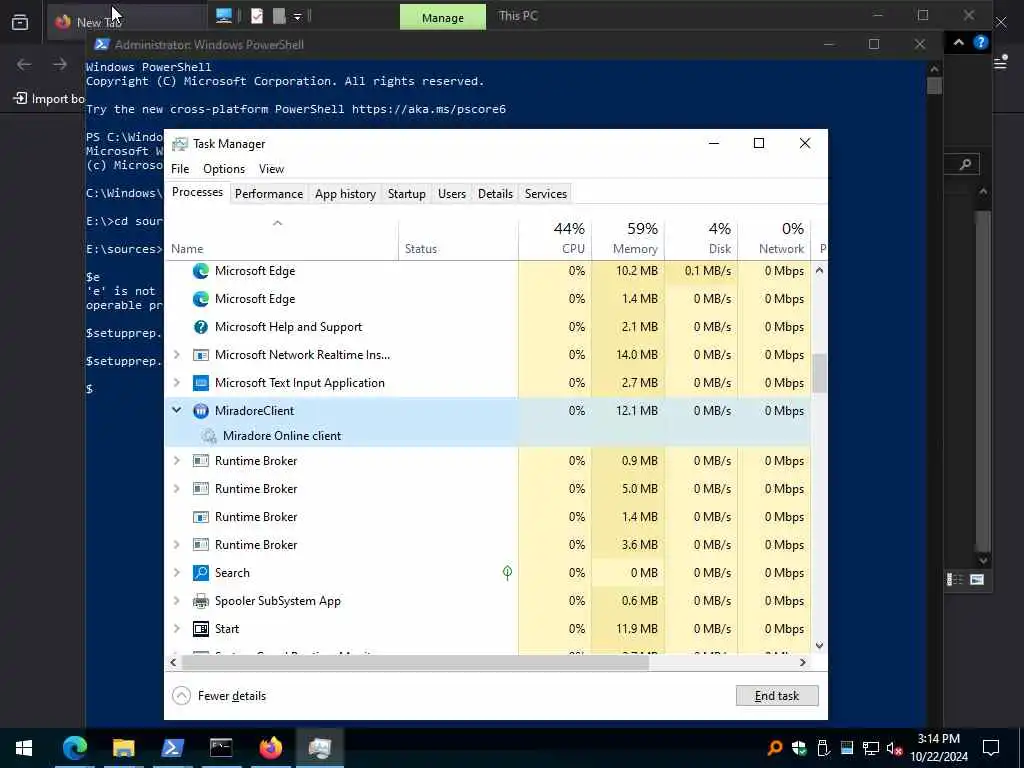The width and height of the screenshot is (1024, 768).
Task: Click the Manage ribbon tab in File Explorer
Action: tap(443, 18)
